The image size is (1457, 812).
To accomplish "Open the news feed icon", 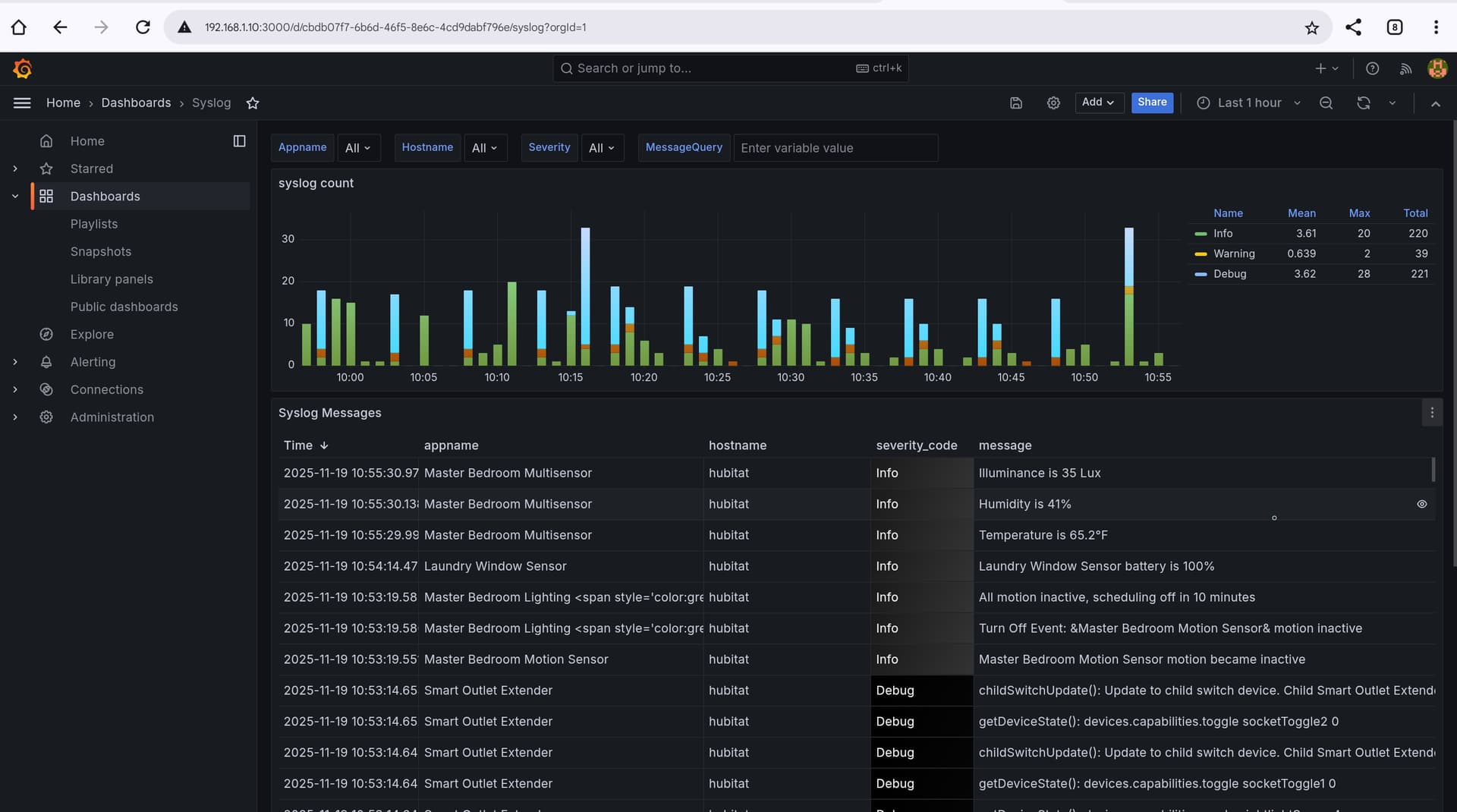I will [1405, 69].
